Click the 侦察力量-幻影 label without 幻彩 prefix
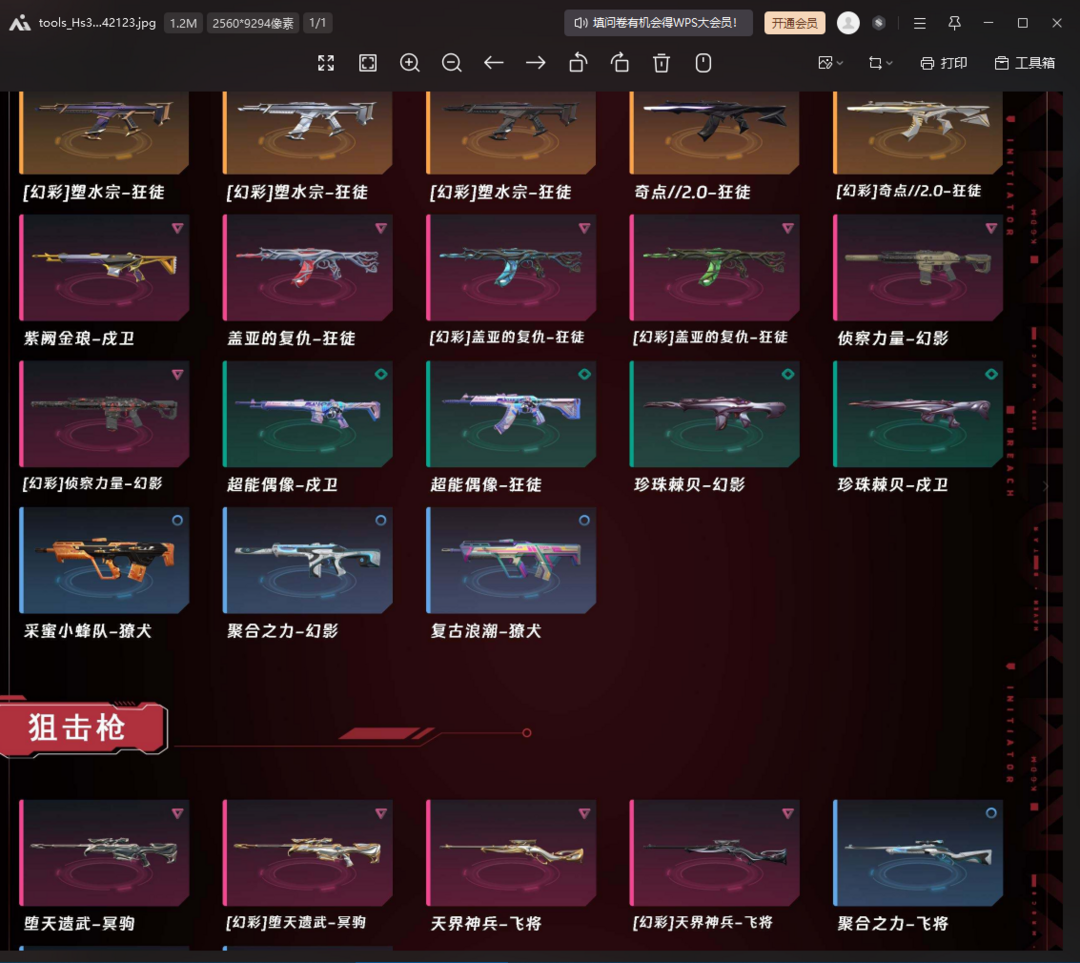This screenshot has height=963, width=1080. [x=893, y=338]
